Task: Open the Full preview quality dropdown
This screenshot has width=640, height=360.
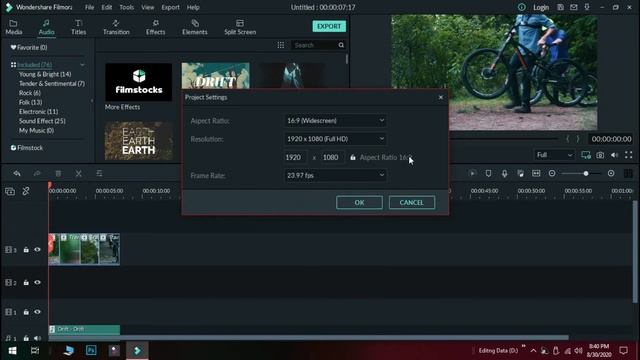Action: (x=555, y=155)
